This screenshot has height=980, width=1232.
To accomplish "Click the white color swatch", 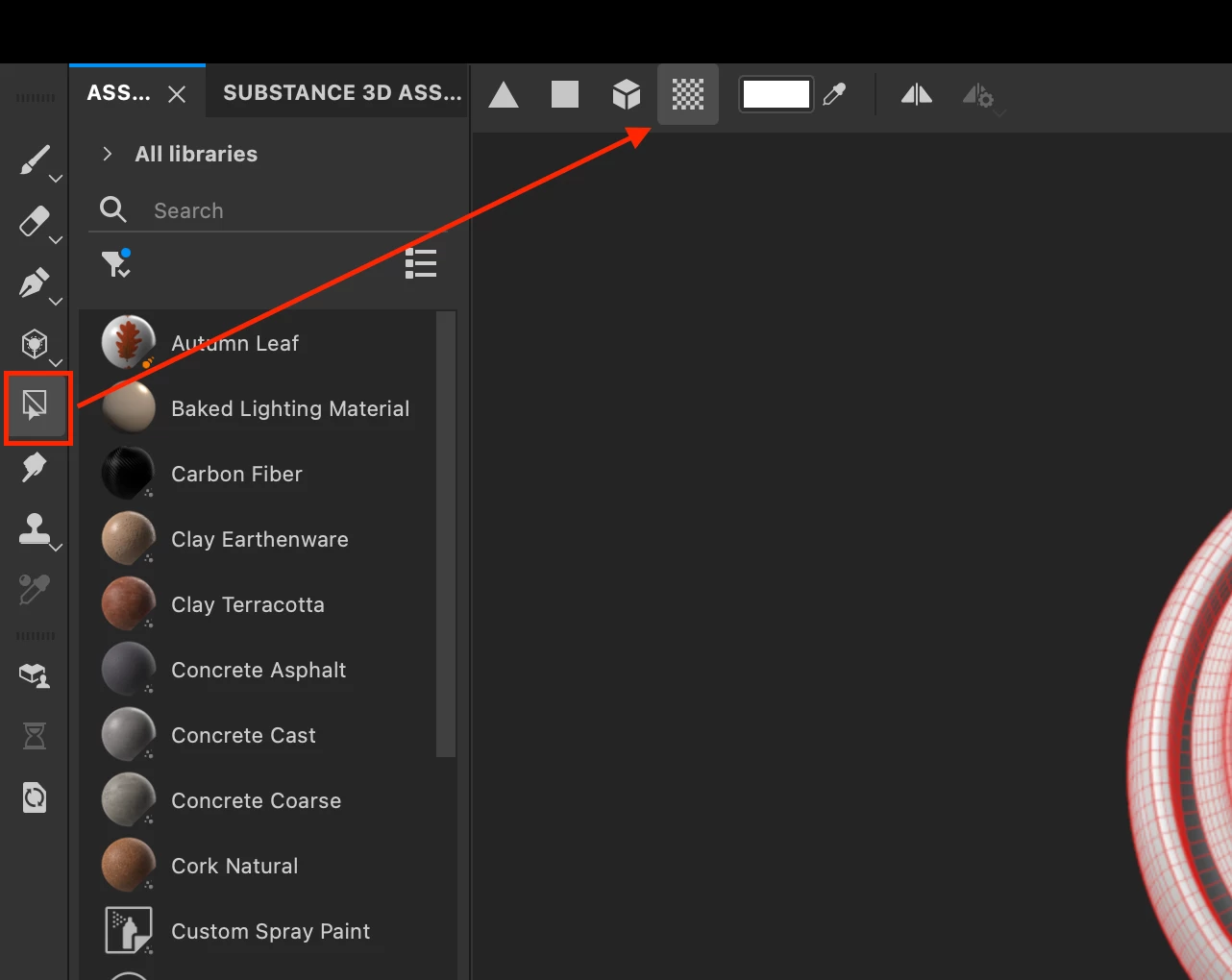I will click(x=776, y=94).
